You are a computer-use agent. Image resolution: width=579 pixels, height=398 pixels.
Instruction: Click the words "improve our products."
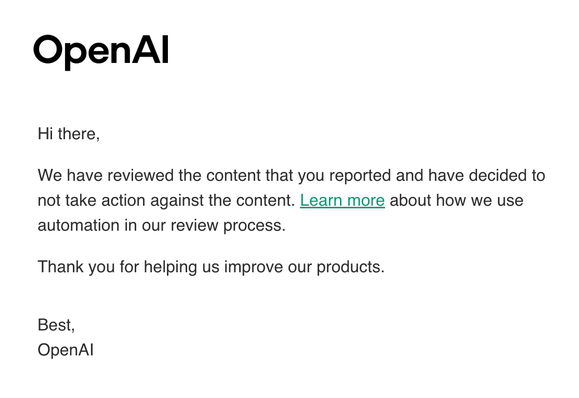304,267
